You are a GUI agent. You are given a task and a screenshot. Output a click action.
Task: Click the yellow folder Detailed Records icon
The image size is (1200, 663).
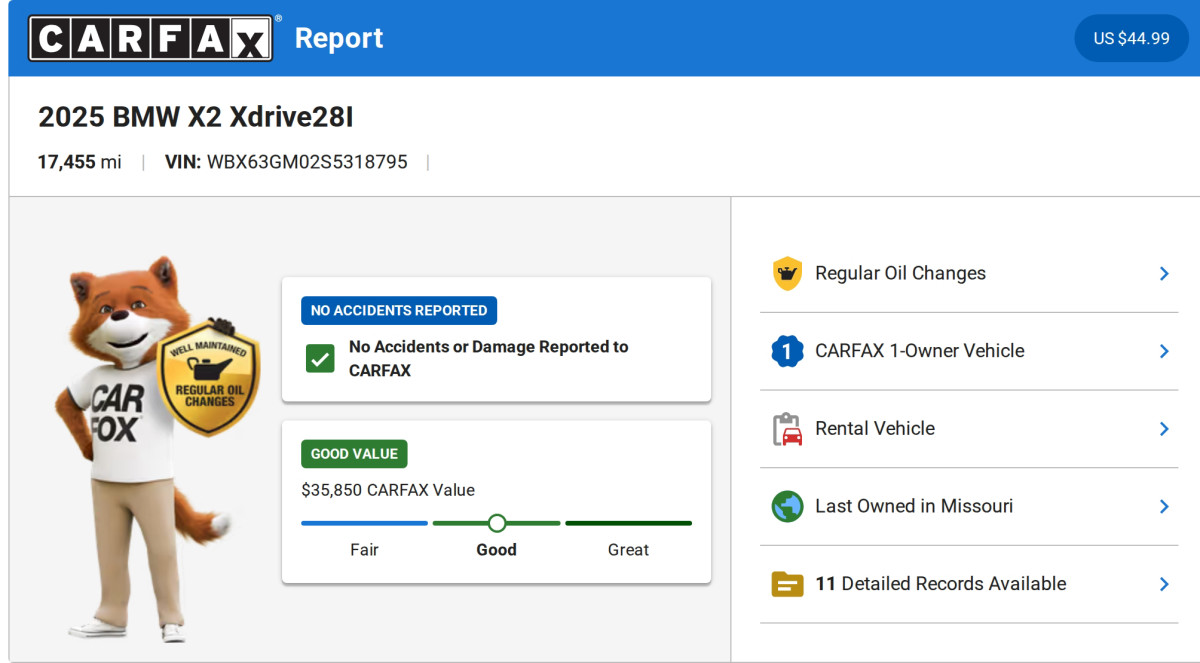click(788, 584)
